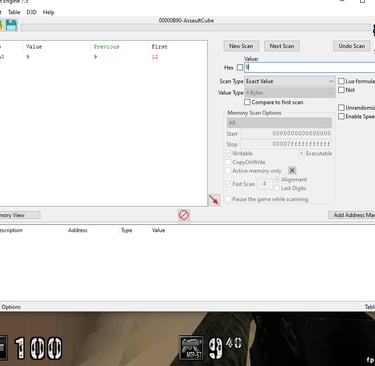Click the red first value 12

point(155,57)
